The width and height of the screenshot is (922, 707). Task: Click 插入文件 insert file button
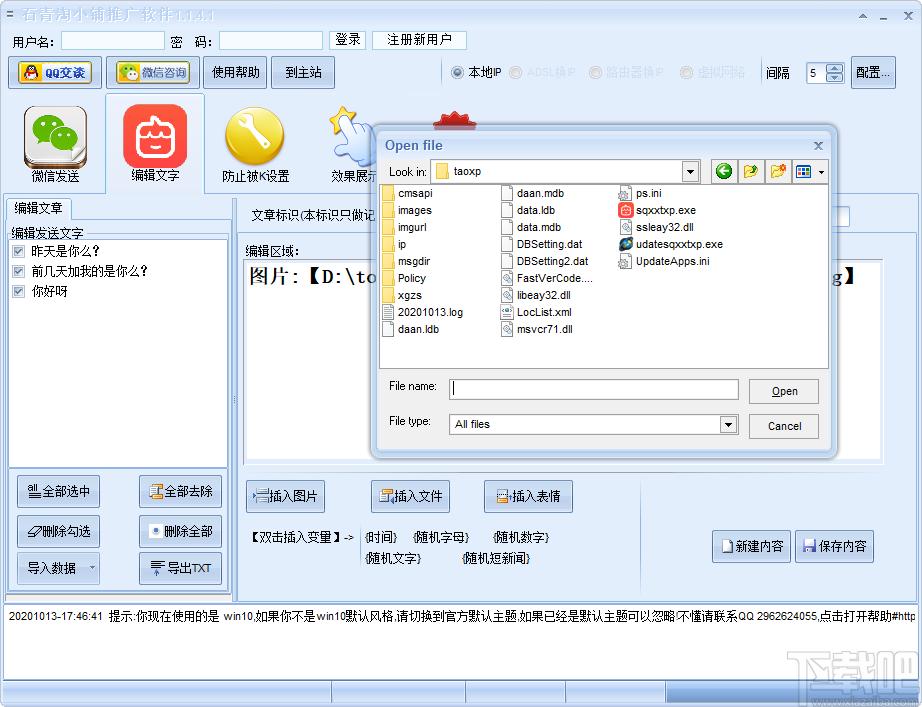pos(410,496)
